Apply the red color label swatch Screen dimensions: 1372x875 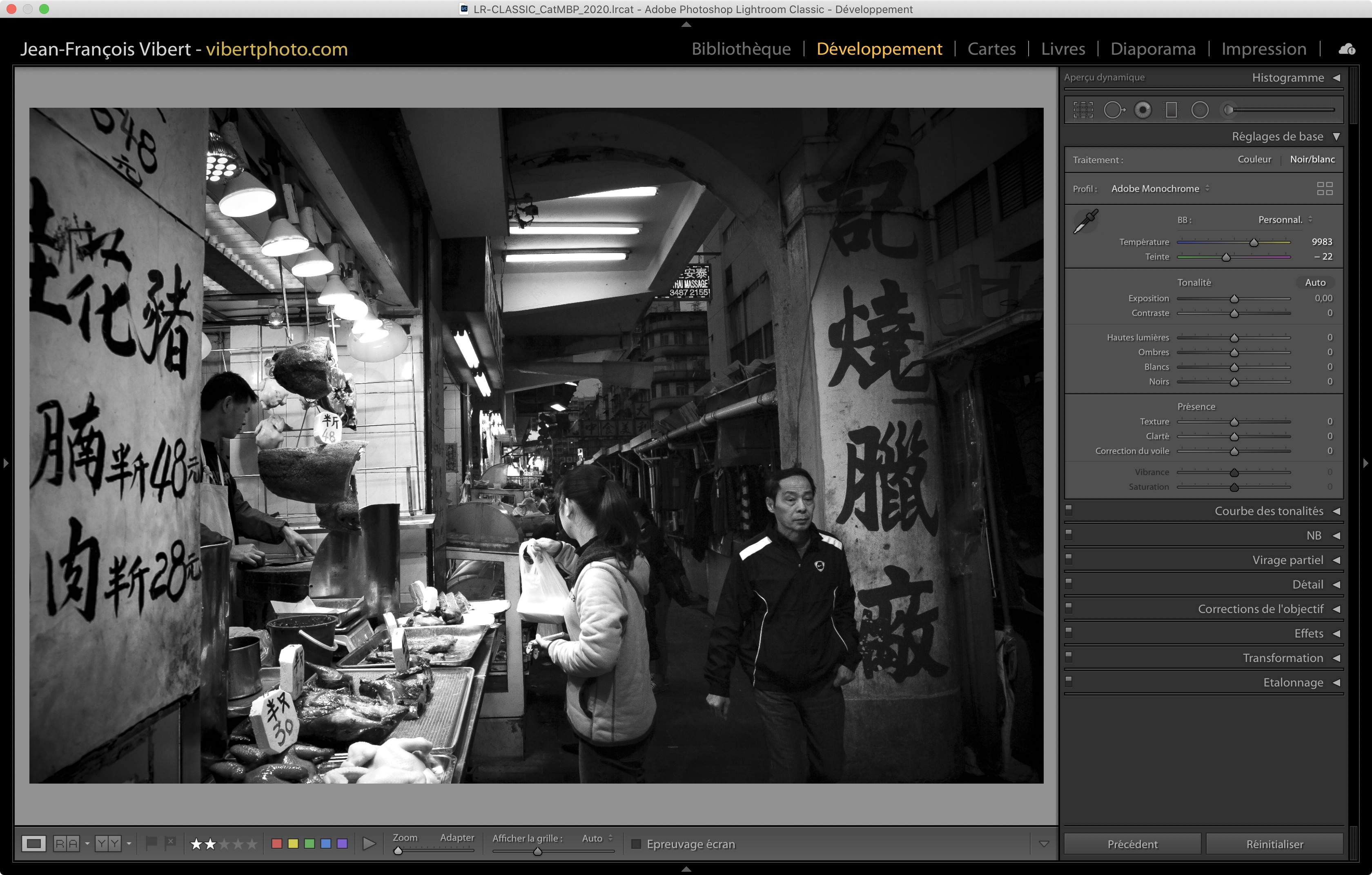[277, 844]
